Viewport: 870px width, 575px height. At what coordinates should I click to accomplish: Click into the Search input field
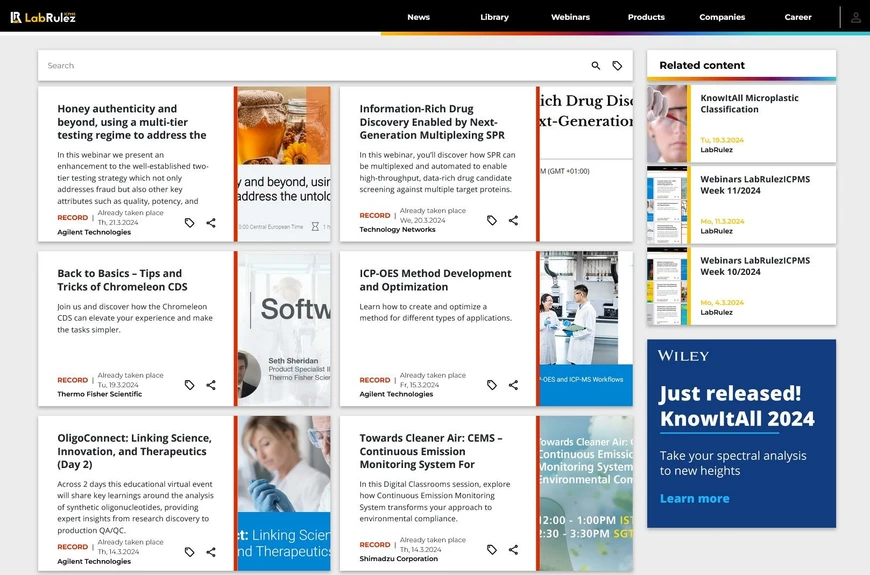(313, 65)
